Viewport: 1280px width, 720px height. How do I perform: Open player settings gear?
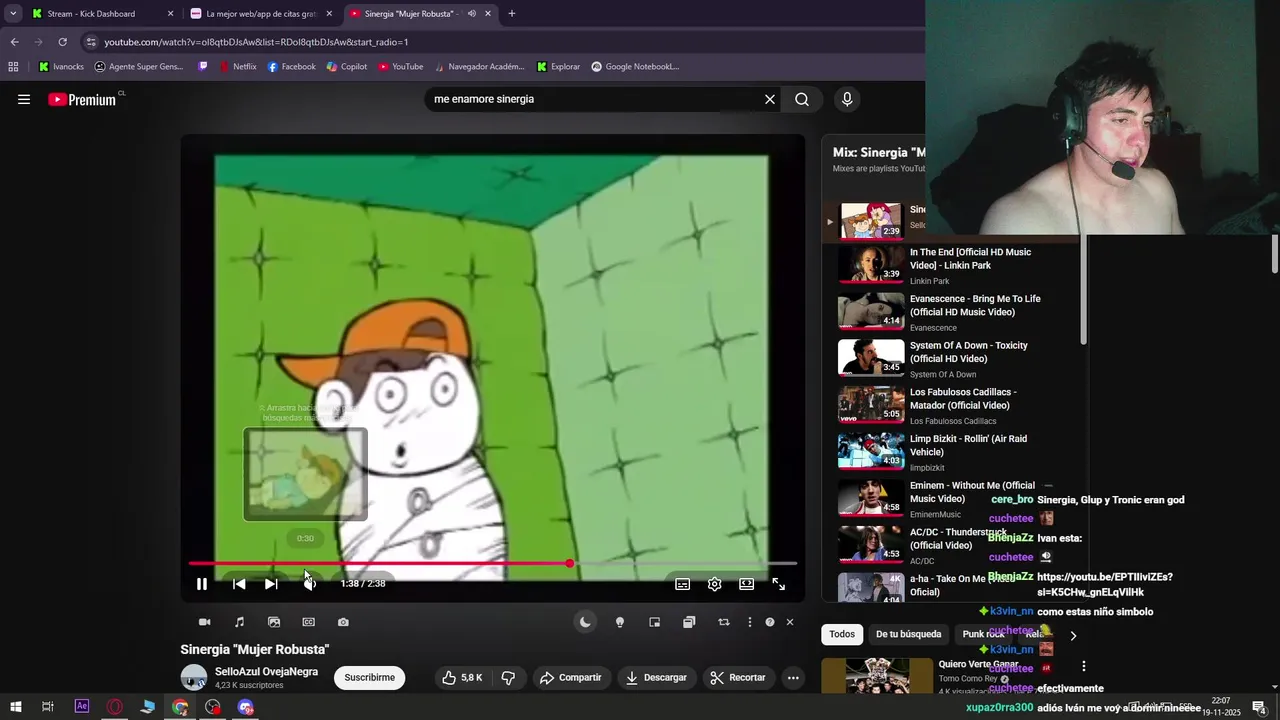click(714, 584)
